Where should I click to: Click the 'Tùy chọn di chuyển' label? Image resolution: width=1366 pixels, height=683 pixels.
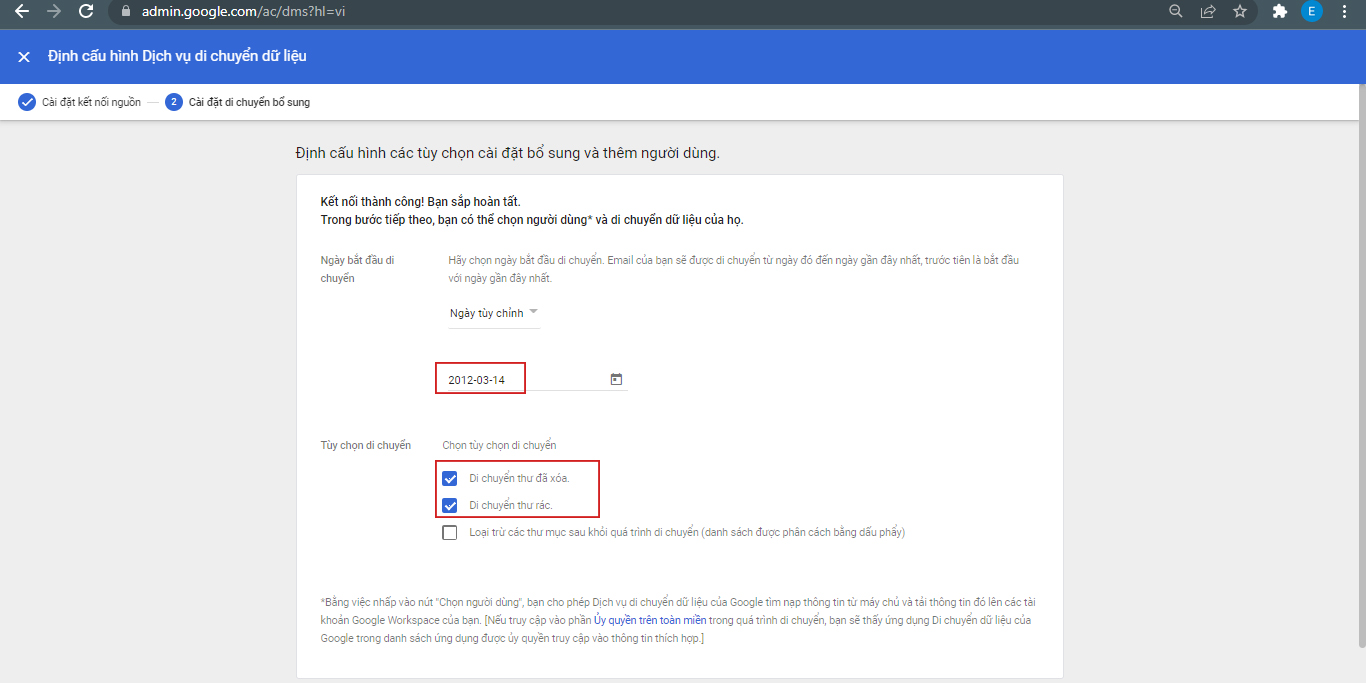366,445
